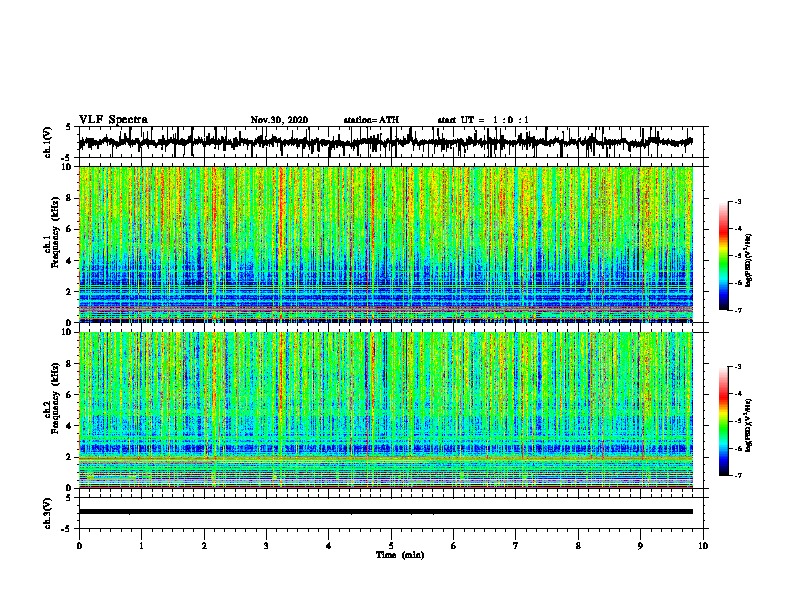
Task: Click the "5" voltage tick on the ch.1(V) axis
Action: [x=70, y=127]
